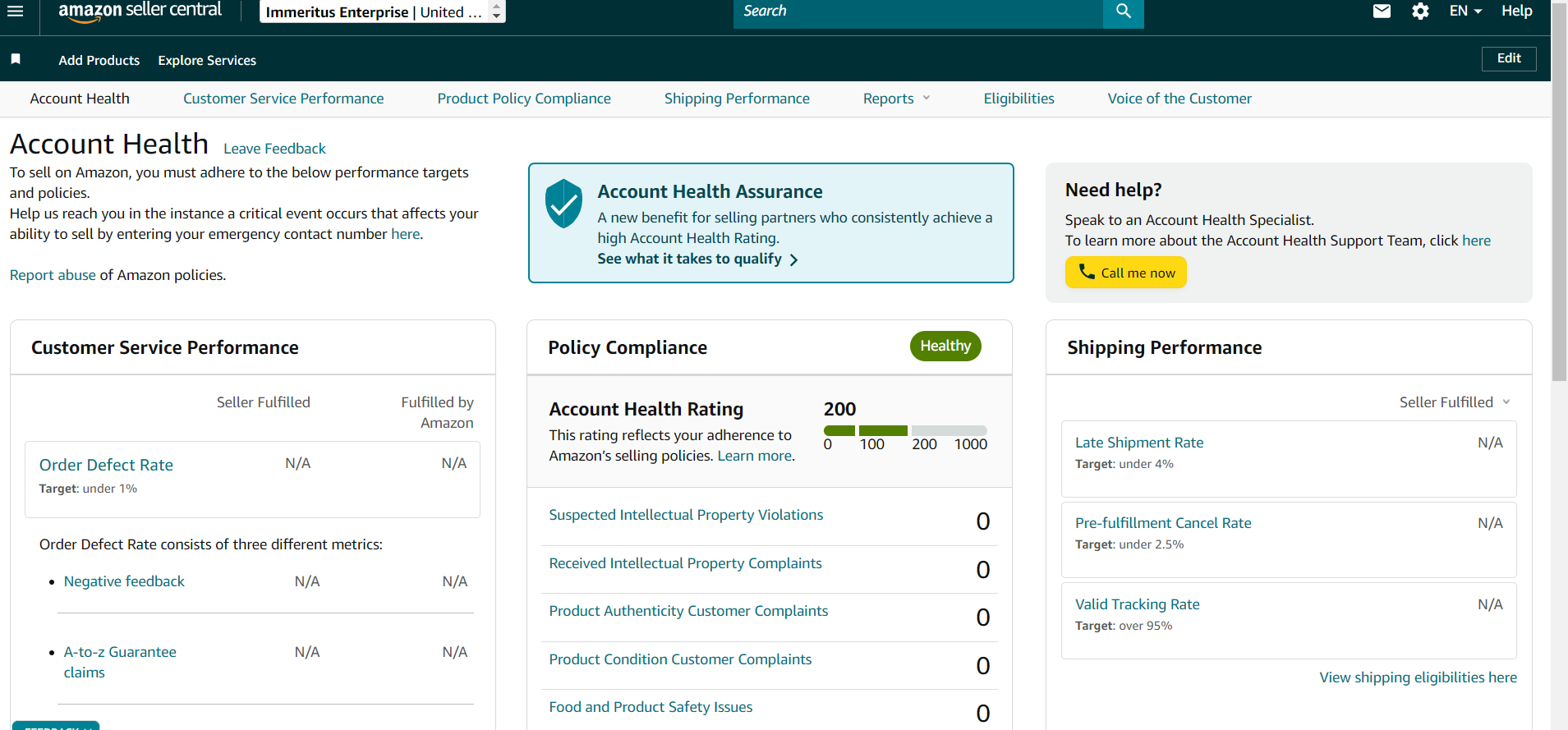The image size is (1568, 730).
Task: Open the Negative feedback link
Action: (x=124, y=581)
